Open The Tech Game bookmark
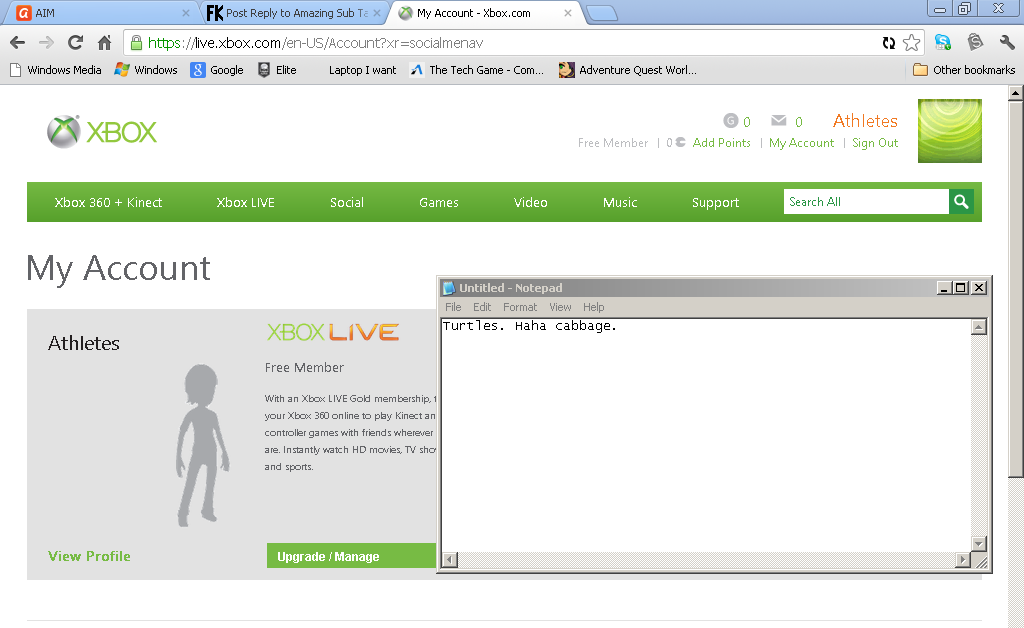Screen dimensions: 1024x628 tap(477, 70)
